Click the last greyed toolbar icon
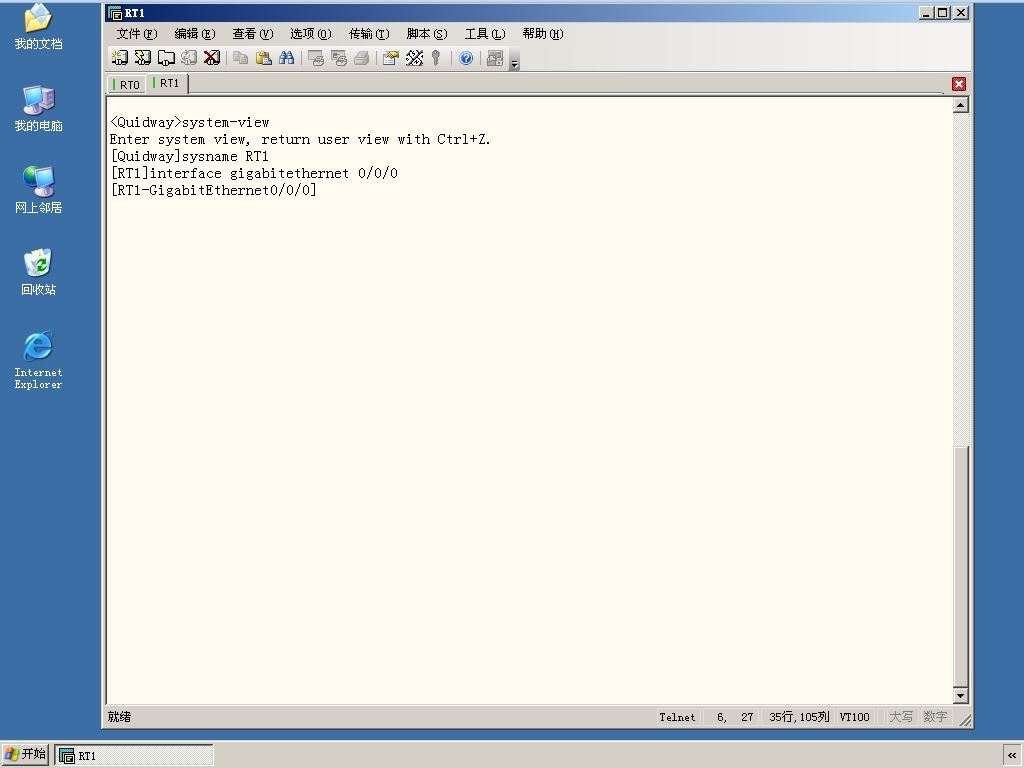The height and width of the screenshot is (768, 1024). (495, 58)
